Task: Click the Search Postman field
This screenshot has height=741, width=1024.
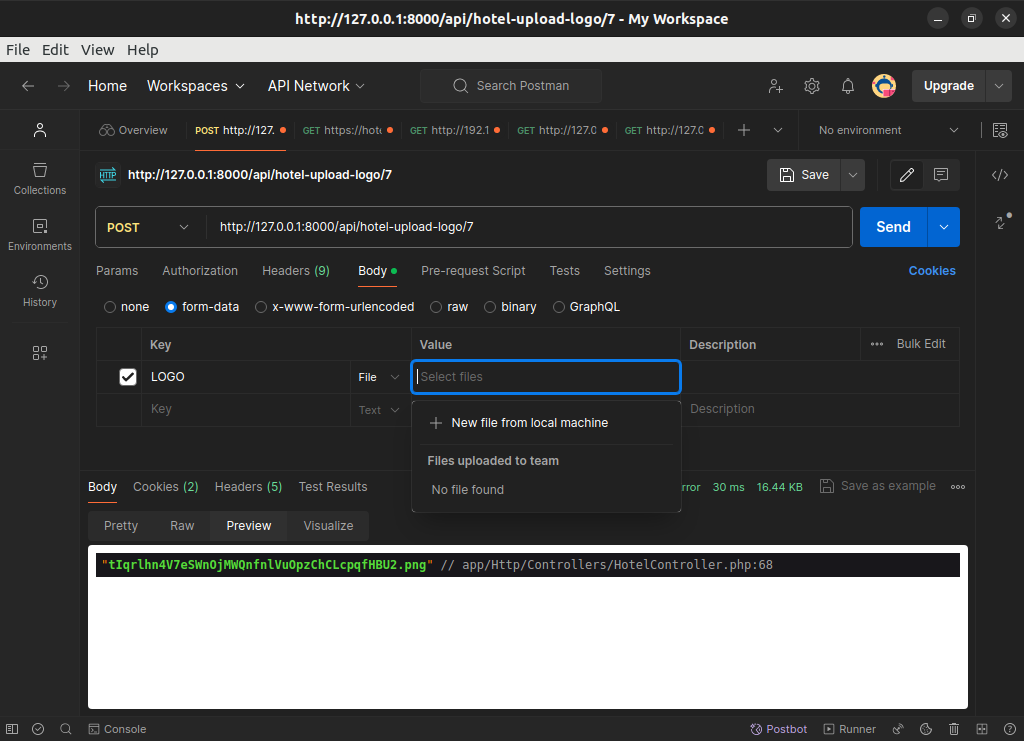Action: pos(511,86)
